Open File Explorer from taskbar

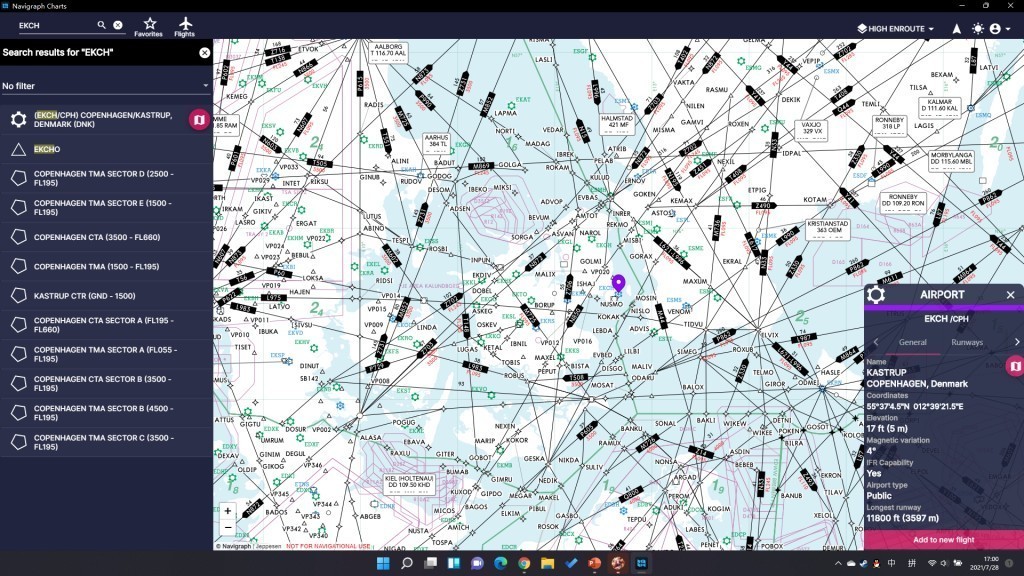pos(547,563)
